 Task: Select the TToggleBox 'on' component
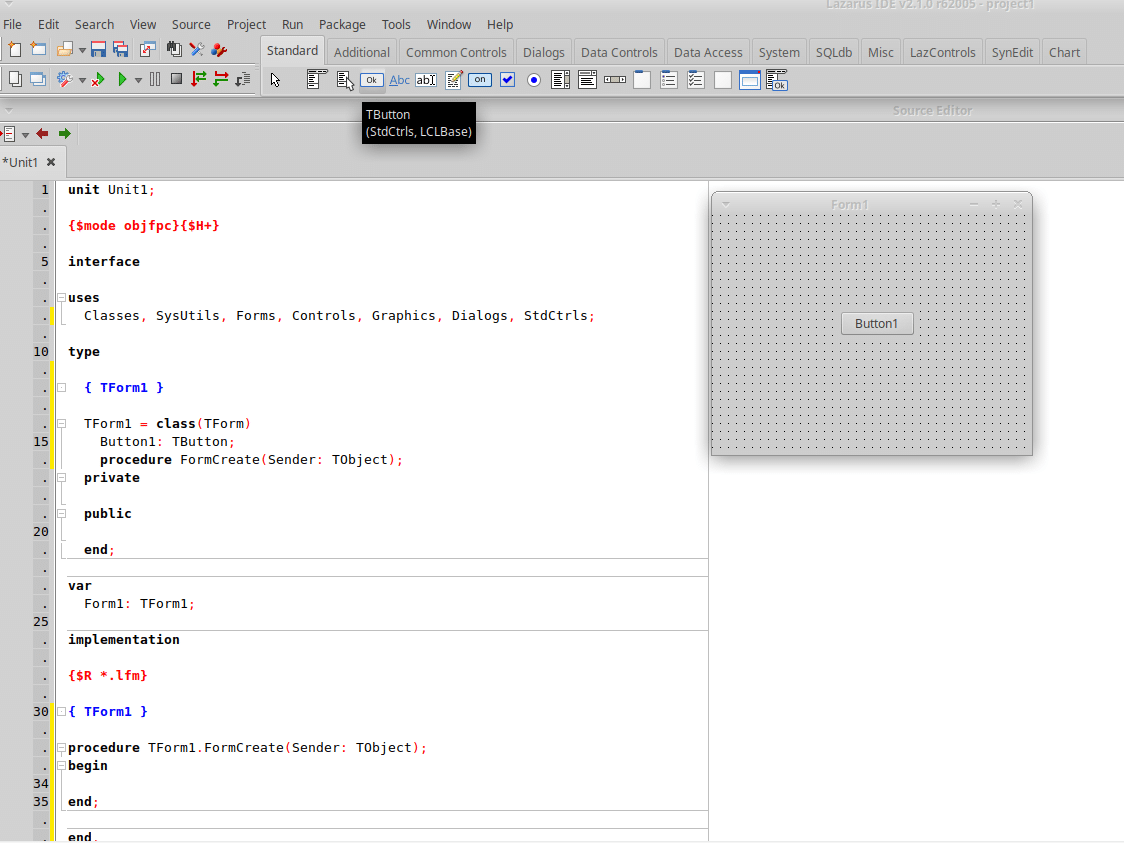[480, 80]
